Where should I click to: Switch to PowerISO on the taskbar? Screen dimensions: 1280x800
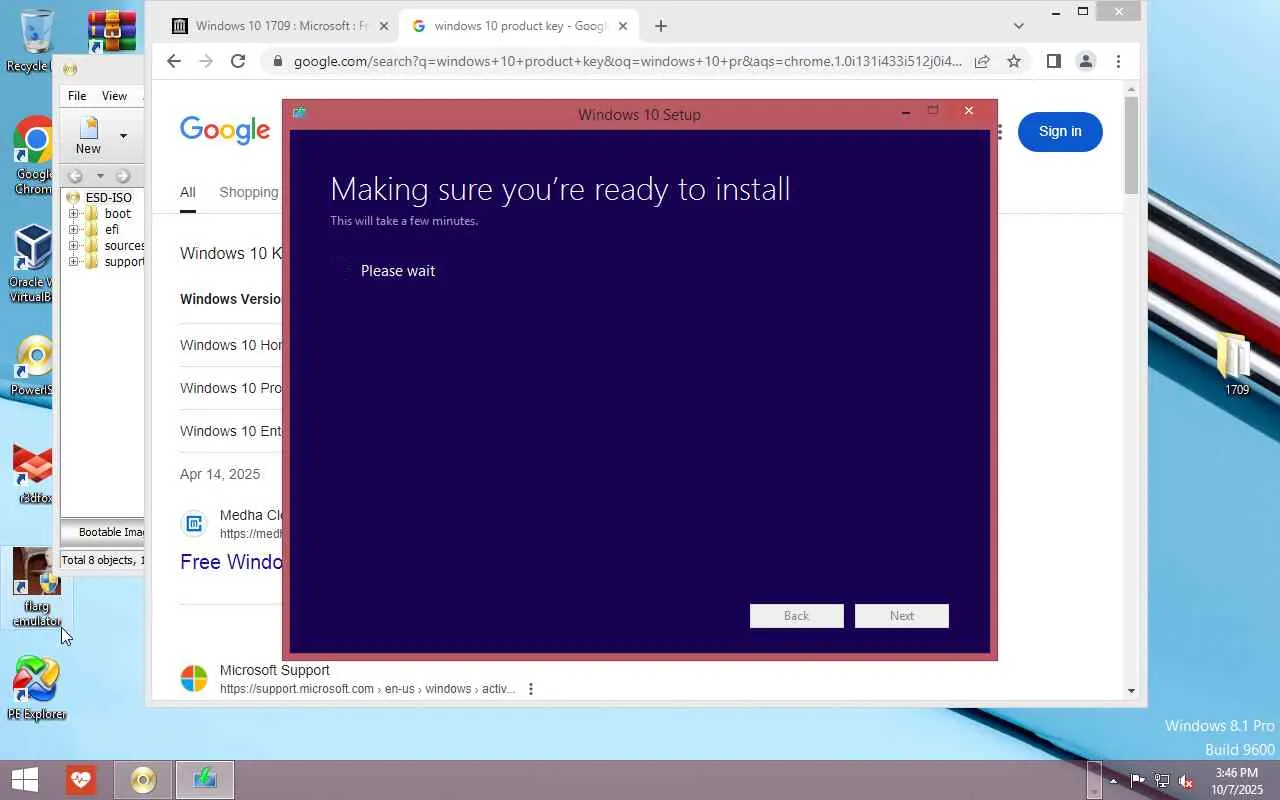pyautogui.click(x=143, y=780)
